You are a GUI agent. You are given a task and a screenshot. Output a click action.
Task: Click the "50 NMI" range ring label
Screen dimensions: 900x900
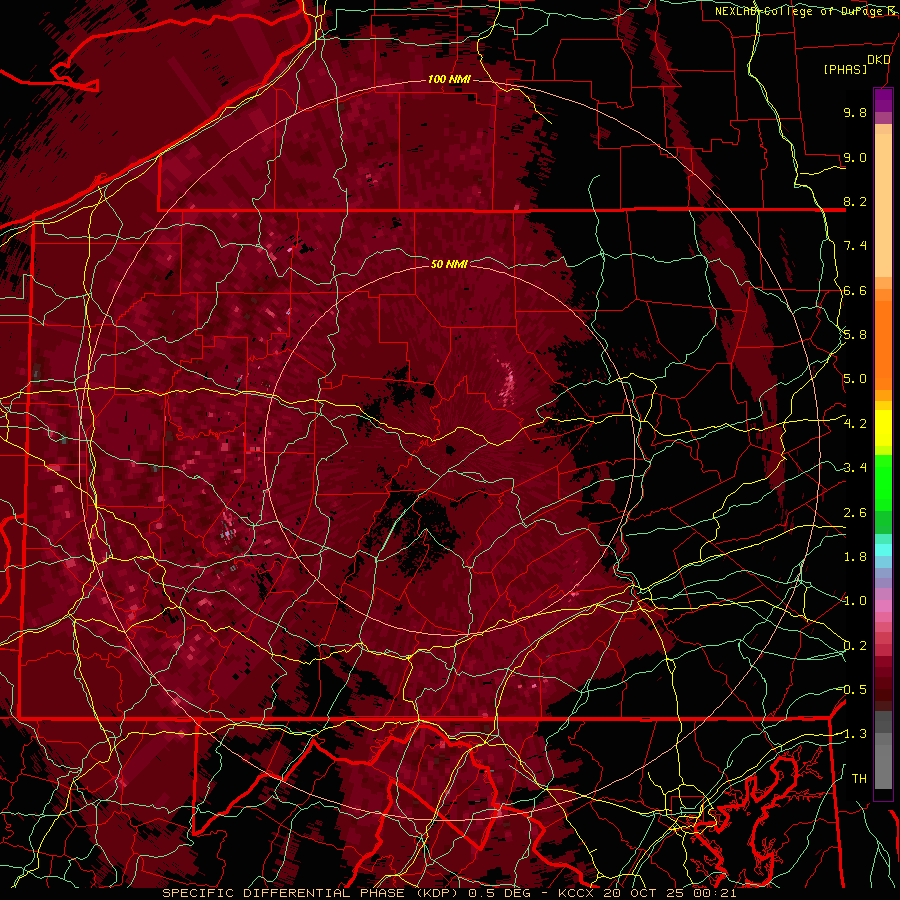click(x=449, y=264)
